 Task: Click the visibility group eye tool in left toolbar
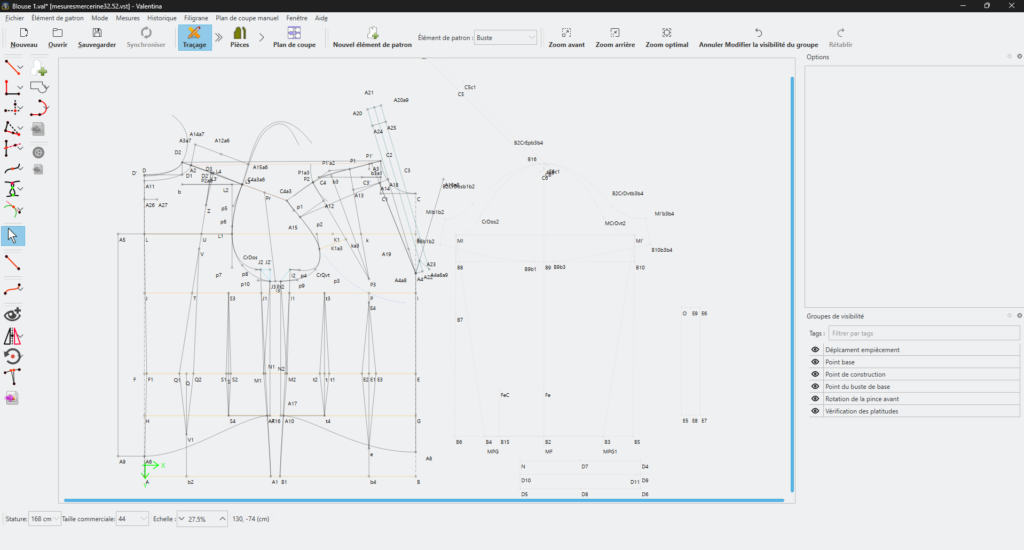pos(13,314)
